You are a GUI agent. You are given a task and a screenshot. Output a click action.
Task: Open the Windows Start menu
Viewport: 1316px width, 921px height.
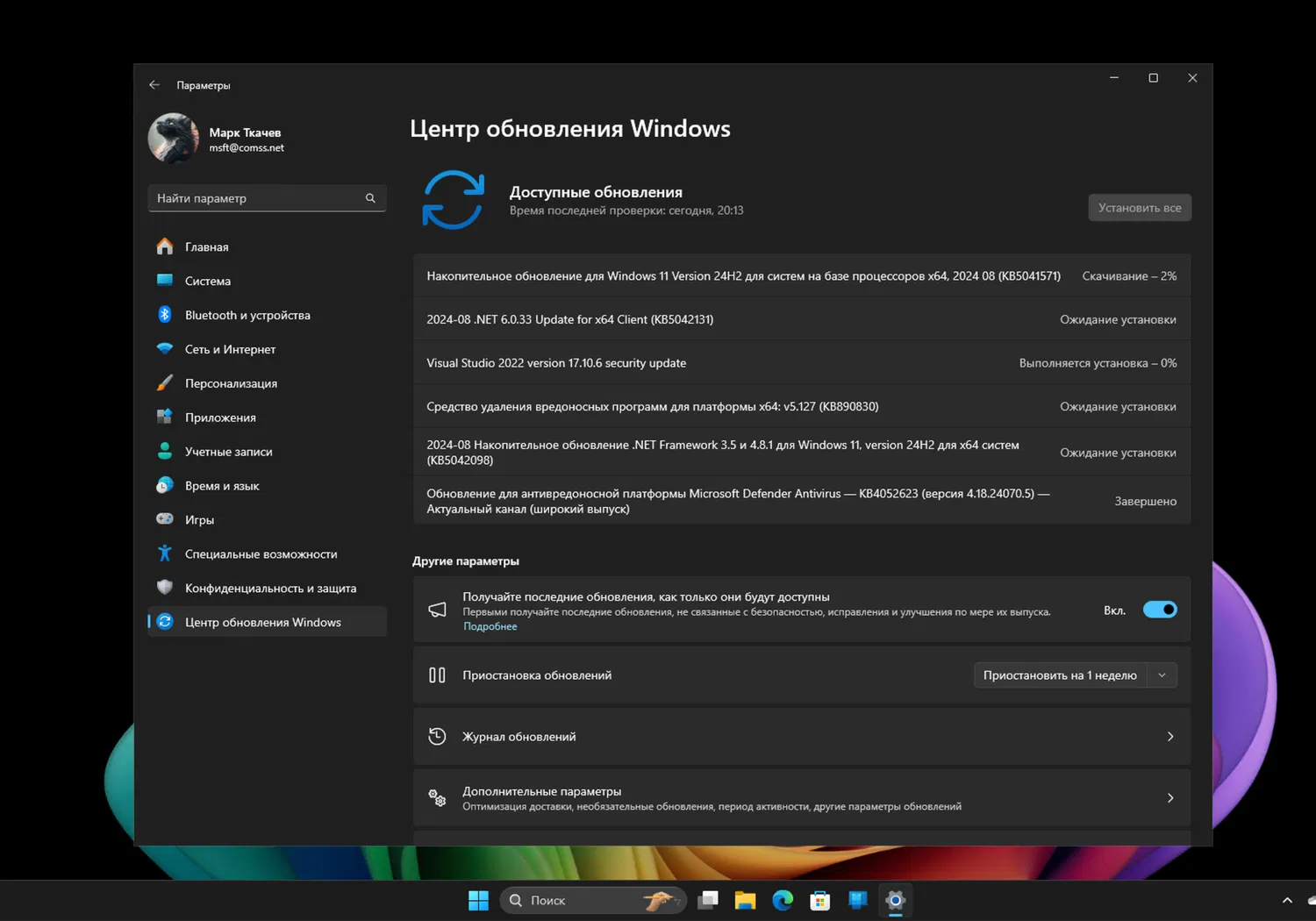pos(478,901)
